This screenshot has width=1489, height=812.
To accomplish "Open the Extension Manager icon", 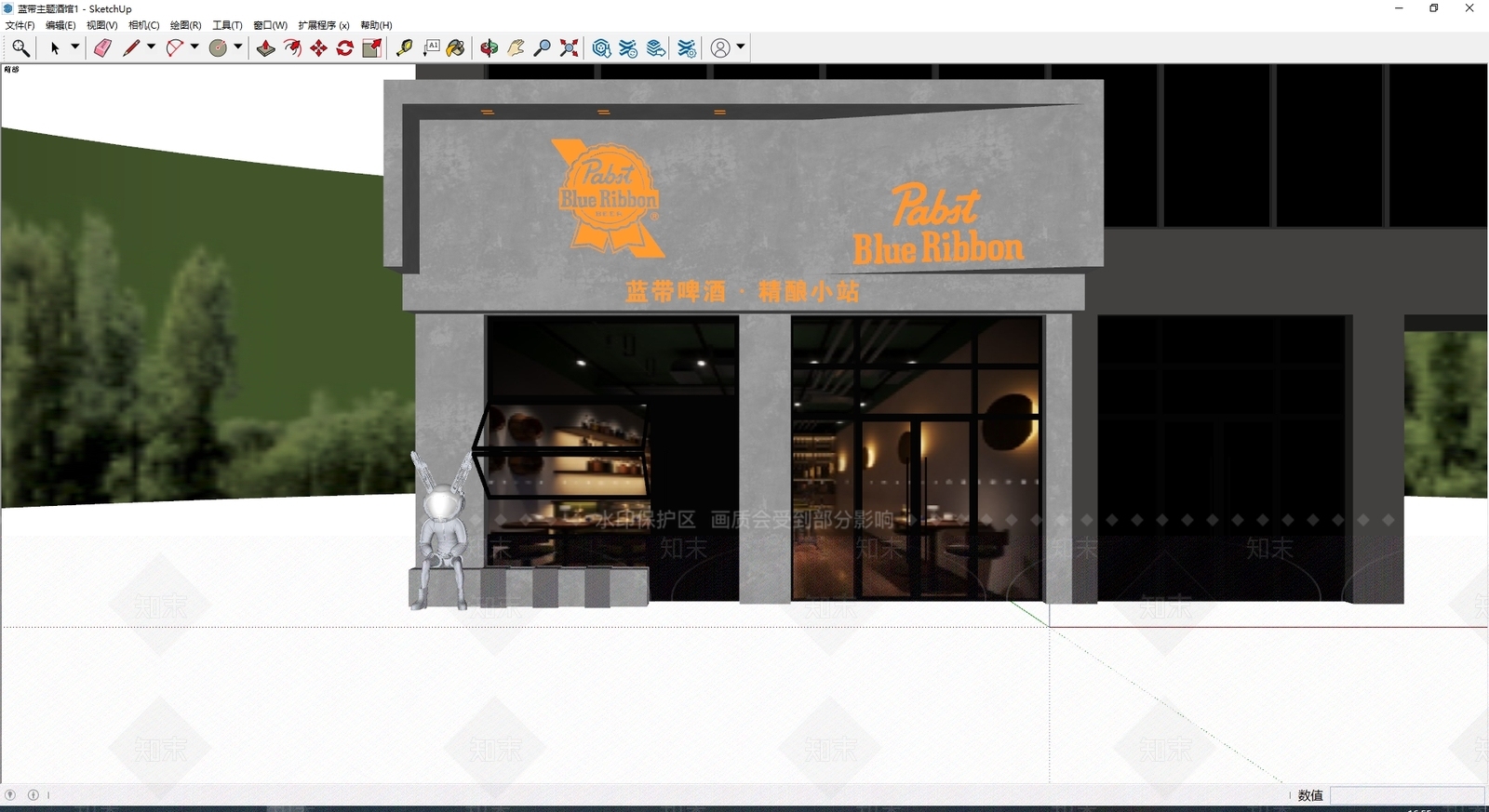I will tap(687, 47).
